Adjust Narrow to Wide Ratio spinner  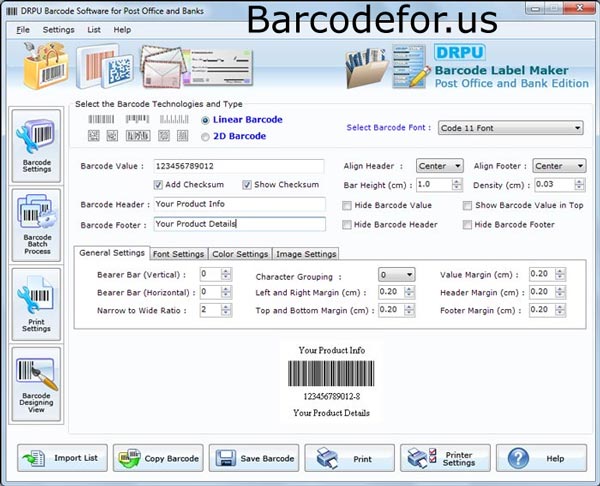(x=226, y=310)
